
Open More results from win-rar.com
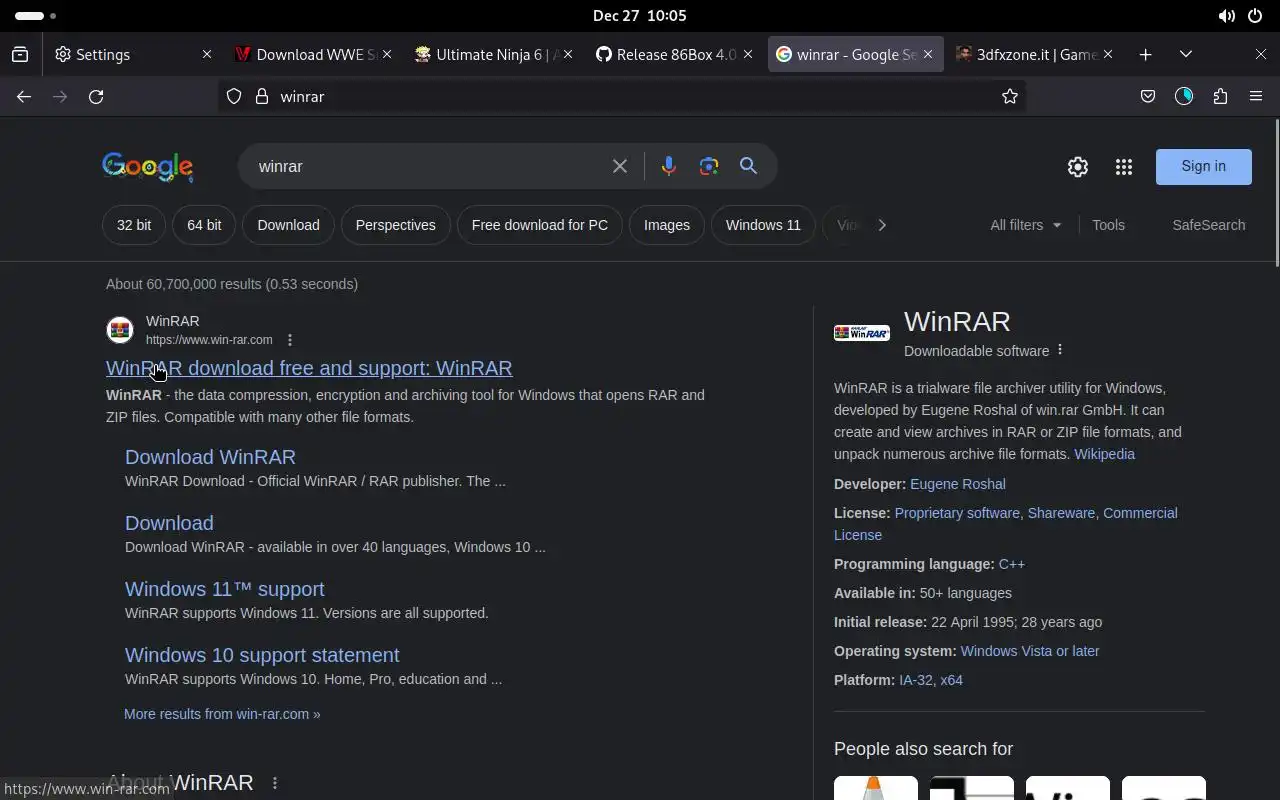click(222, 714)
